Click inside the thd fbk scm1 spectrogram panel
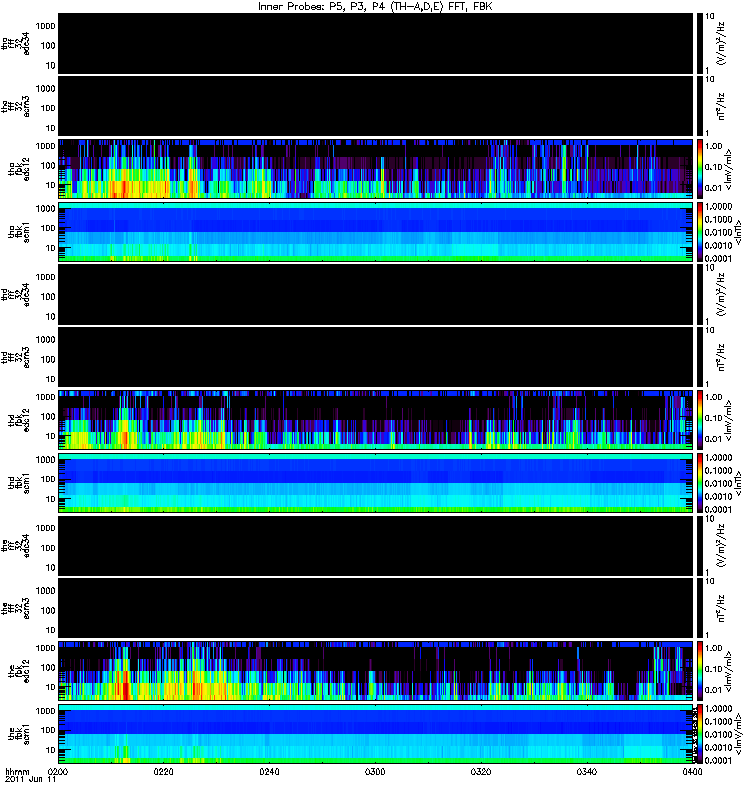750x800 pixels. click(376, 483)
